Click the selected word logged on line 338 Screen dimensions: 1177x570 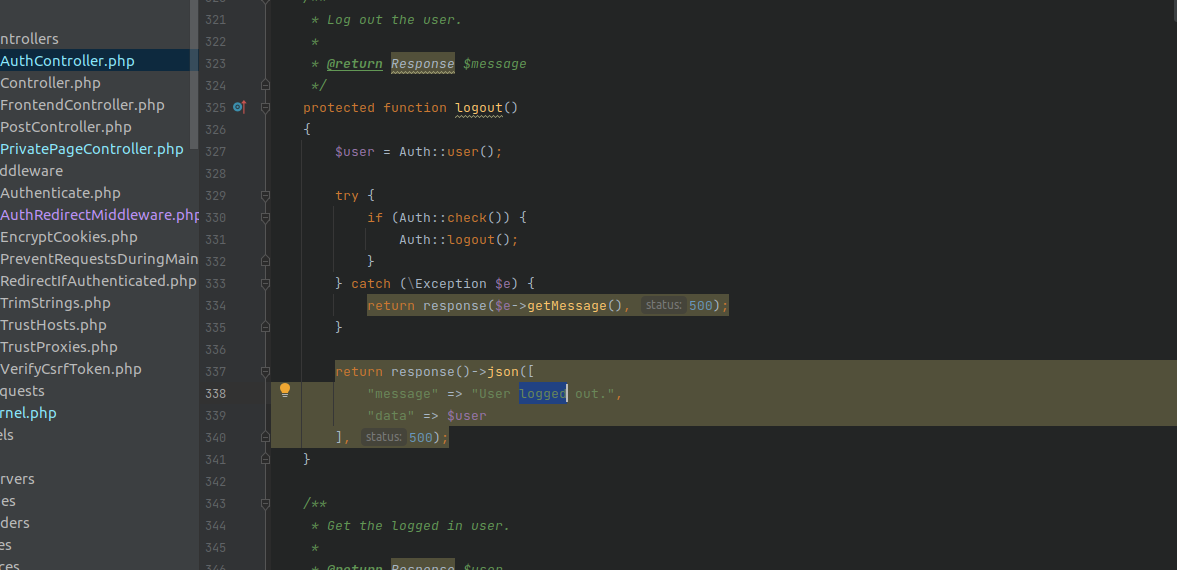click(543, 394)
